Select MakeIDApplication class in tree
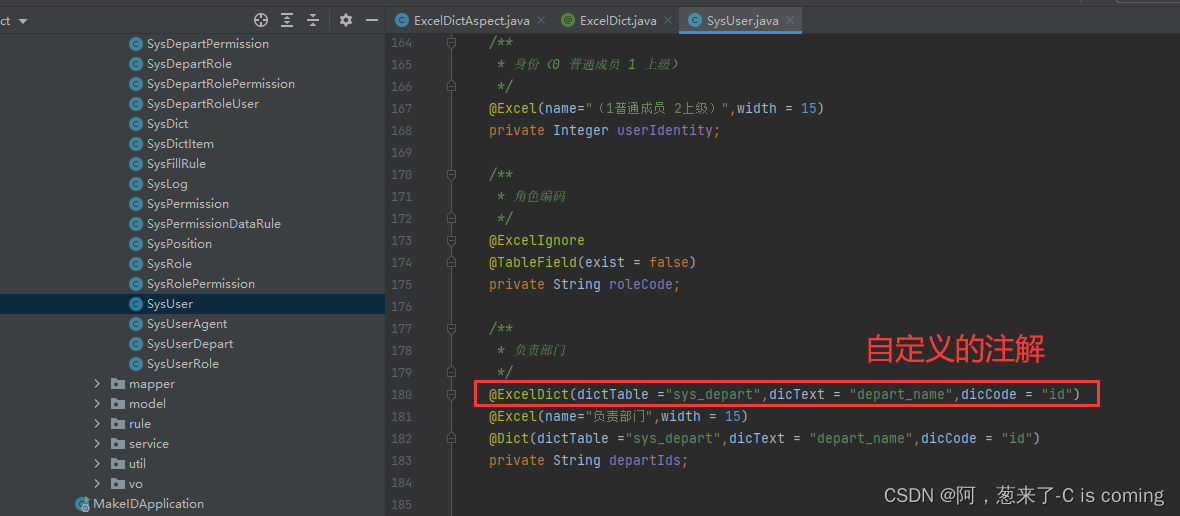The height and width of the screenshot is (516, 1180). click(148, 503)
